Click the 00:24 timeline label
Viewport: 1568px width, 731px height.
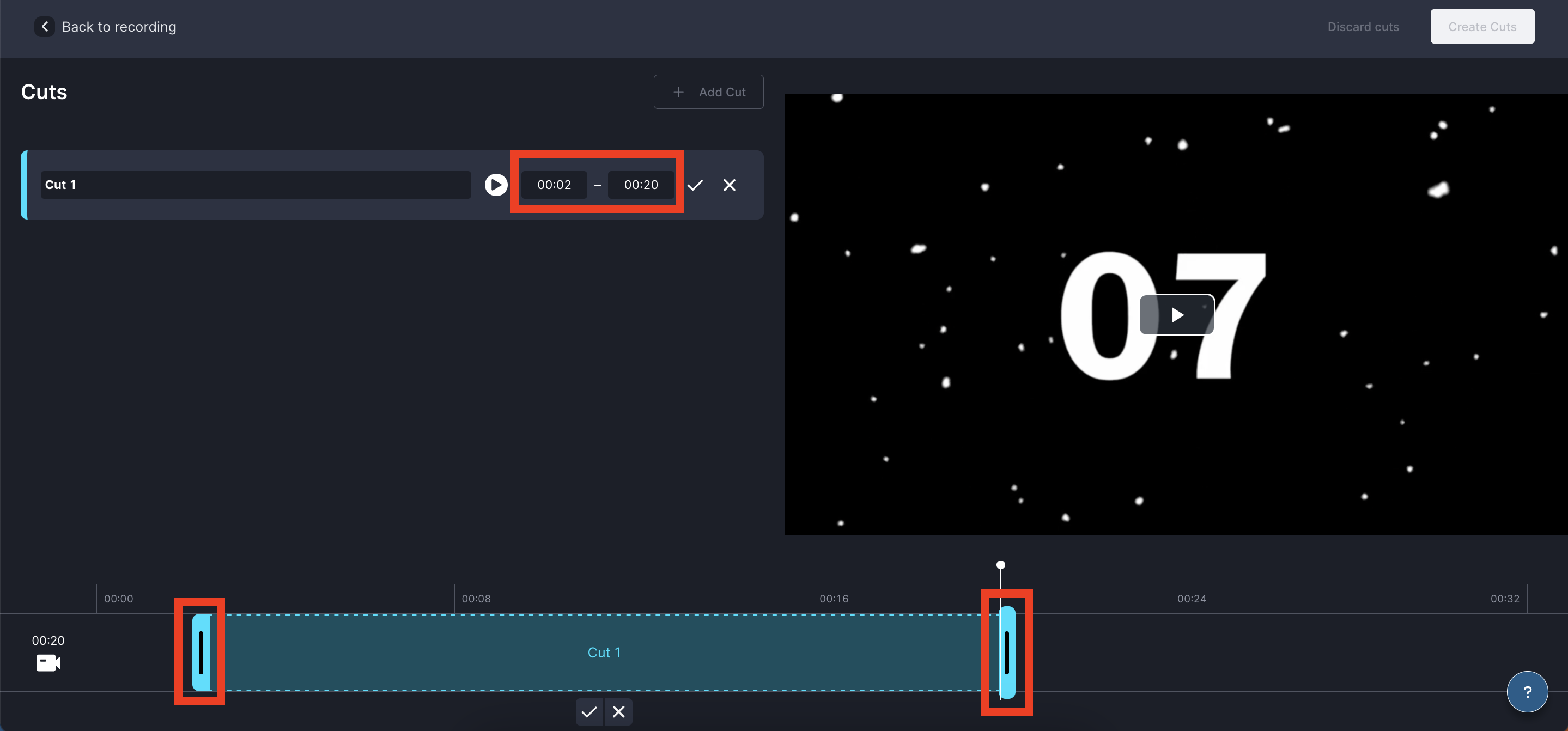[x=1192, y=599]
